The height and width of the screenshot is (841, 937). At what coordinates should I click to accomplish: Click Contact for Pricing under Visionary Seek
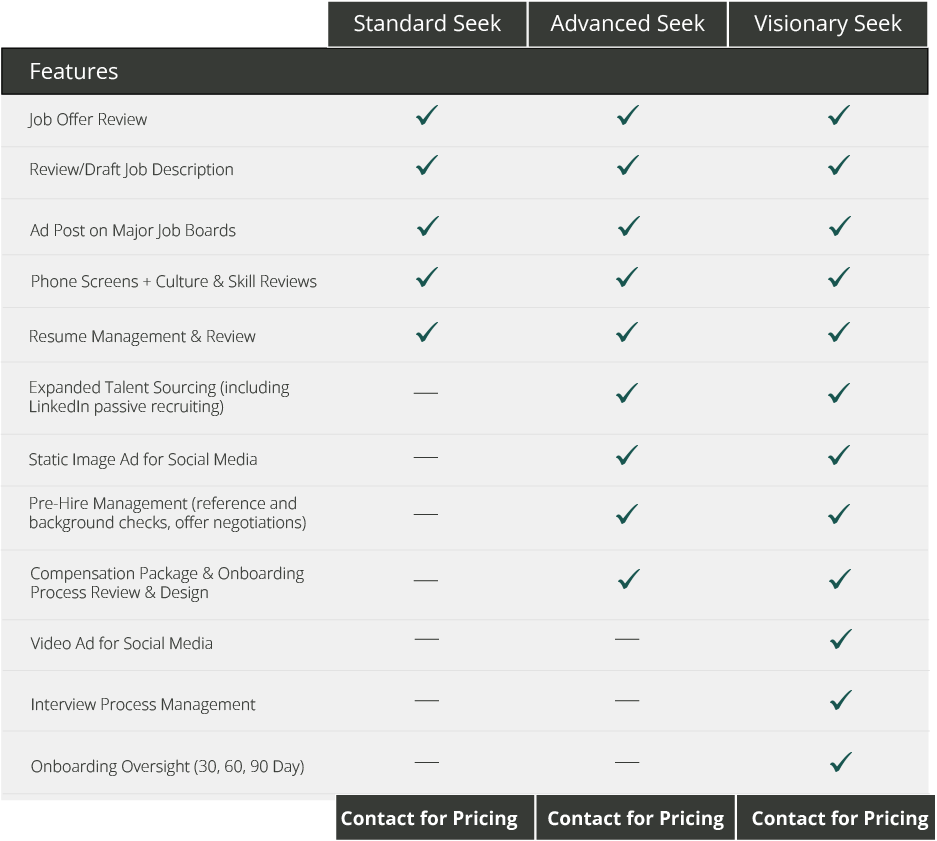click(x=836, y=818)
